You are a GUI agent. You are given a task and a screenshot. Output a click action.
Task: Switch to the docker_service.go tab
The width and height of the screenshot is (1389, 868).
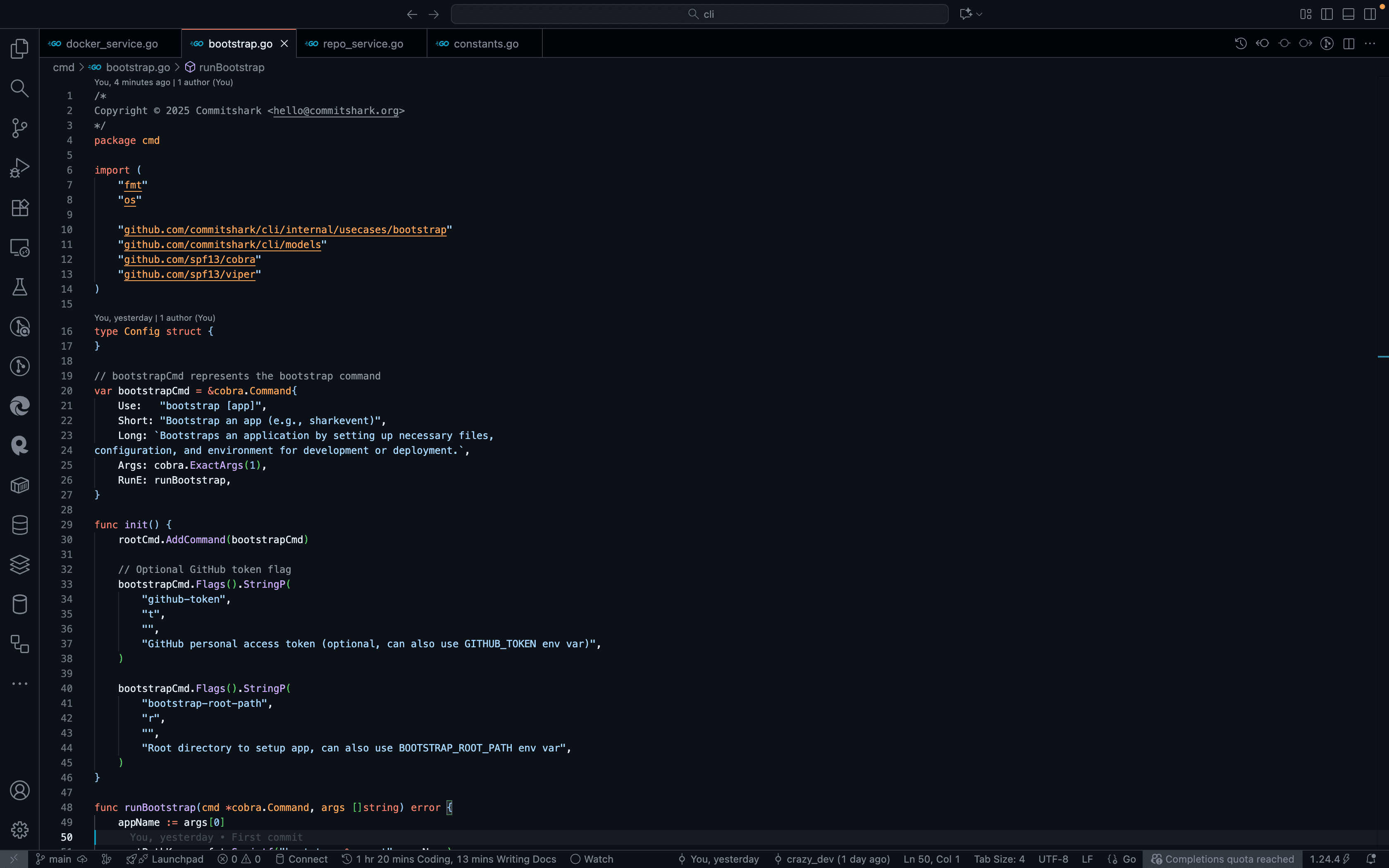tap(111, 44)
